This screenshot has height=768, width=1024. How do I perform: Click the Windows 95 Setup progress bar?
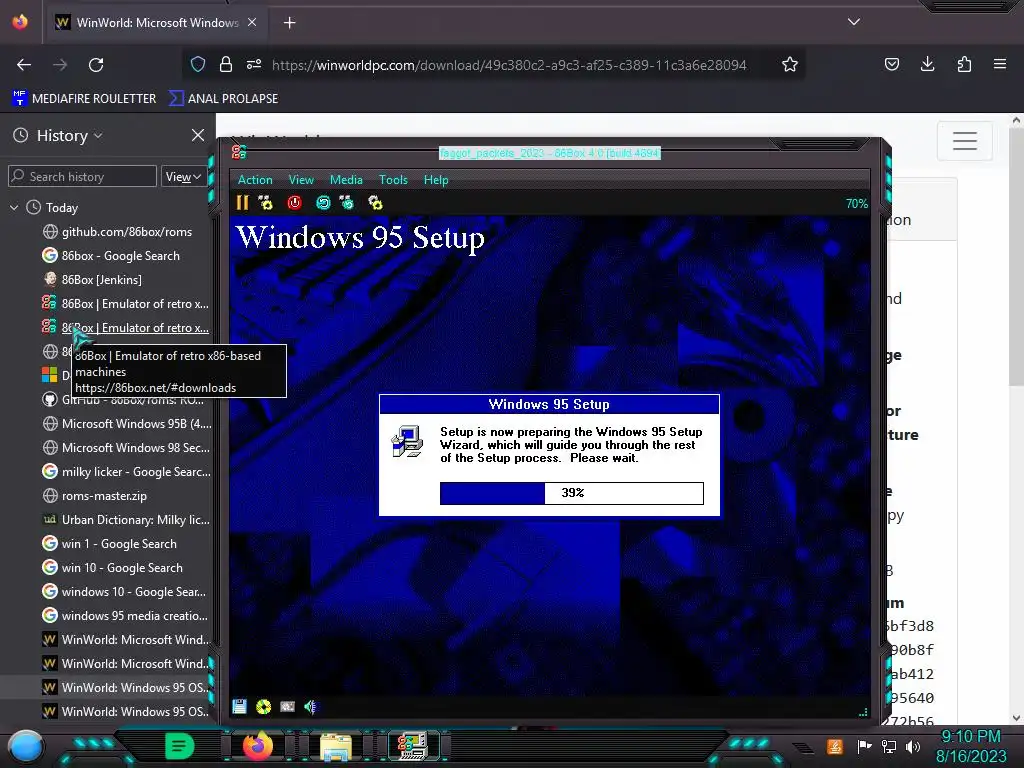click(x=571, y=493)
